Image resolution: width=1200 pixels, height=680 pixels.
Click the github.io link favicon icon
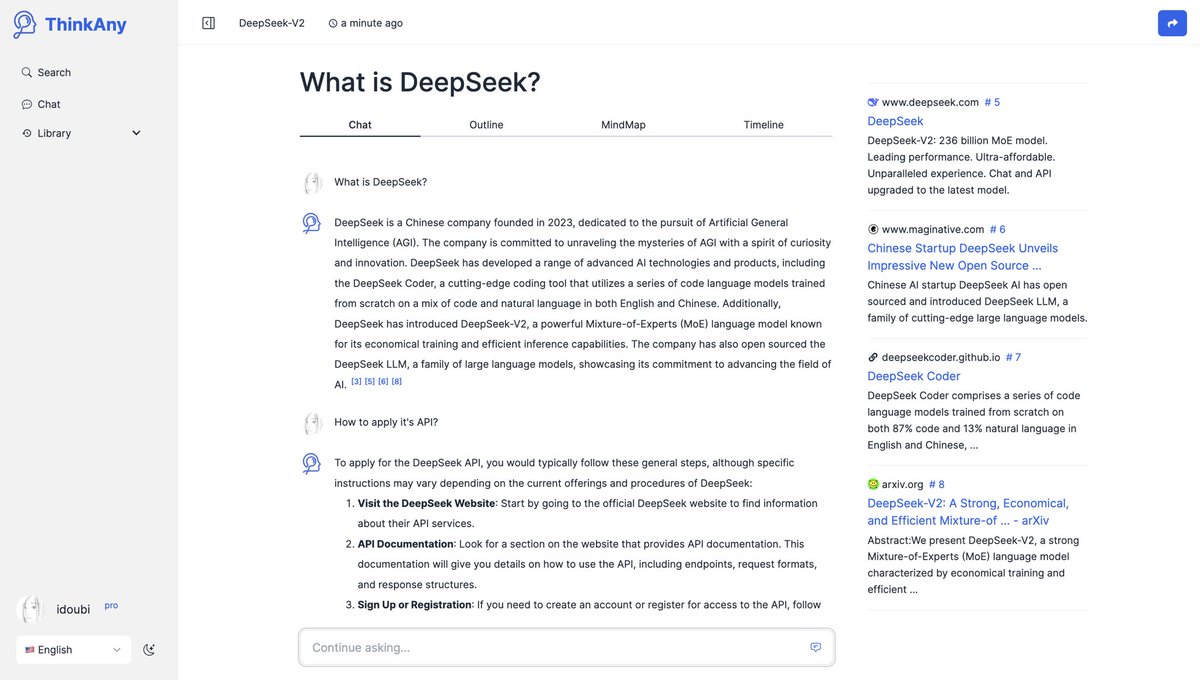(x=873, y=357)
